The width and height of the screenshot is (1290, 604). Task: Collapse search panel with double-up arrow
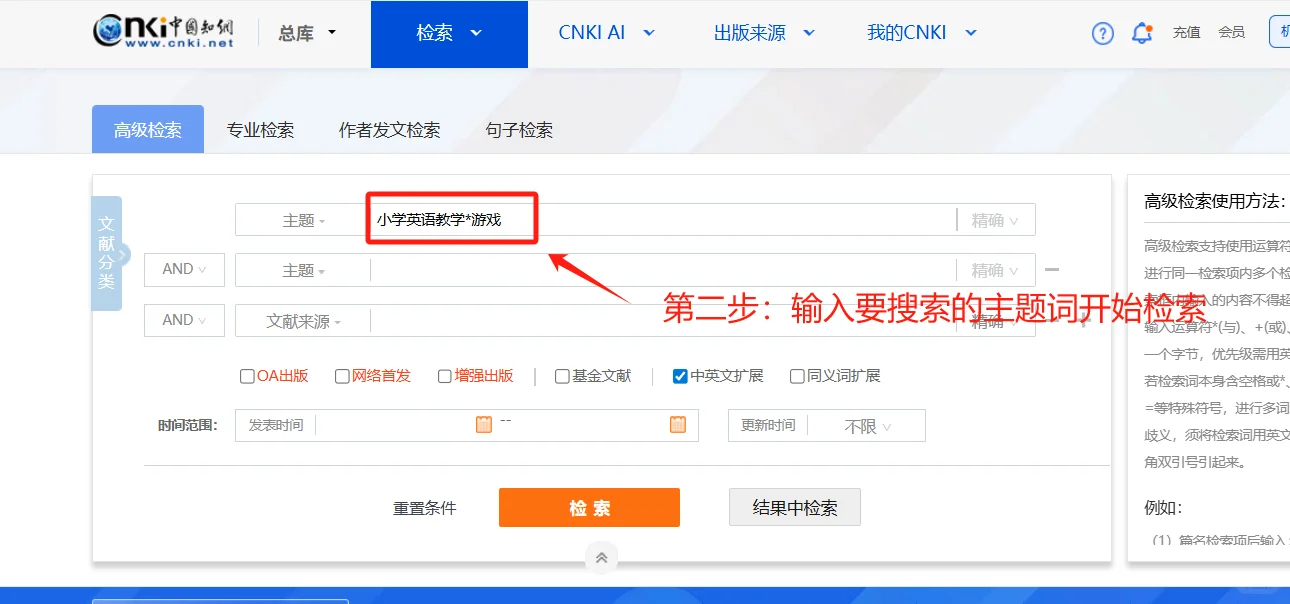pos(601,558)
